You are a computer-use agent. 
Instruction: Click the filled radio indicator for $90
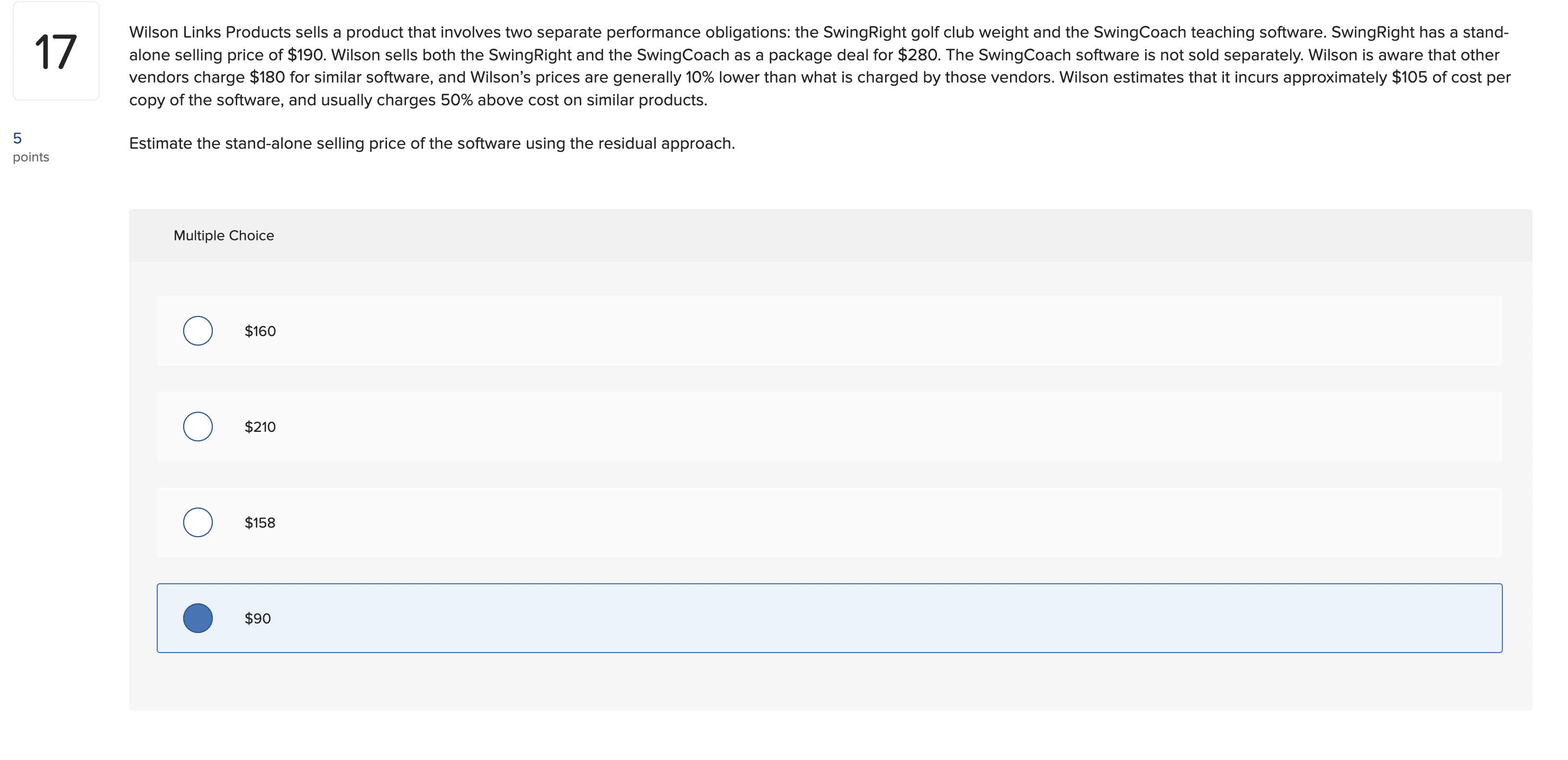tap(197, 618)
